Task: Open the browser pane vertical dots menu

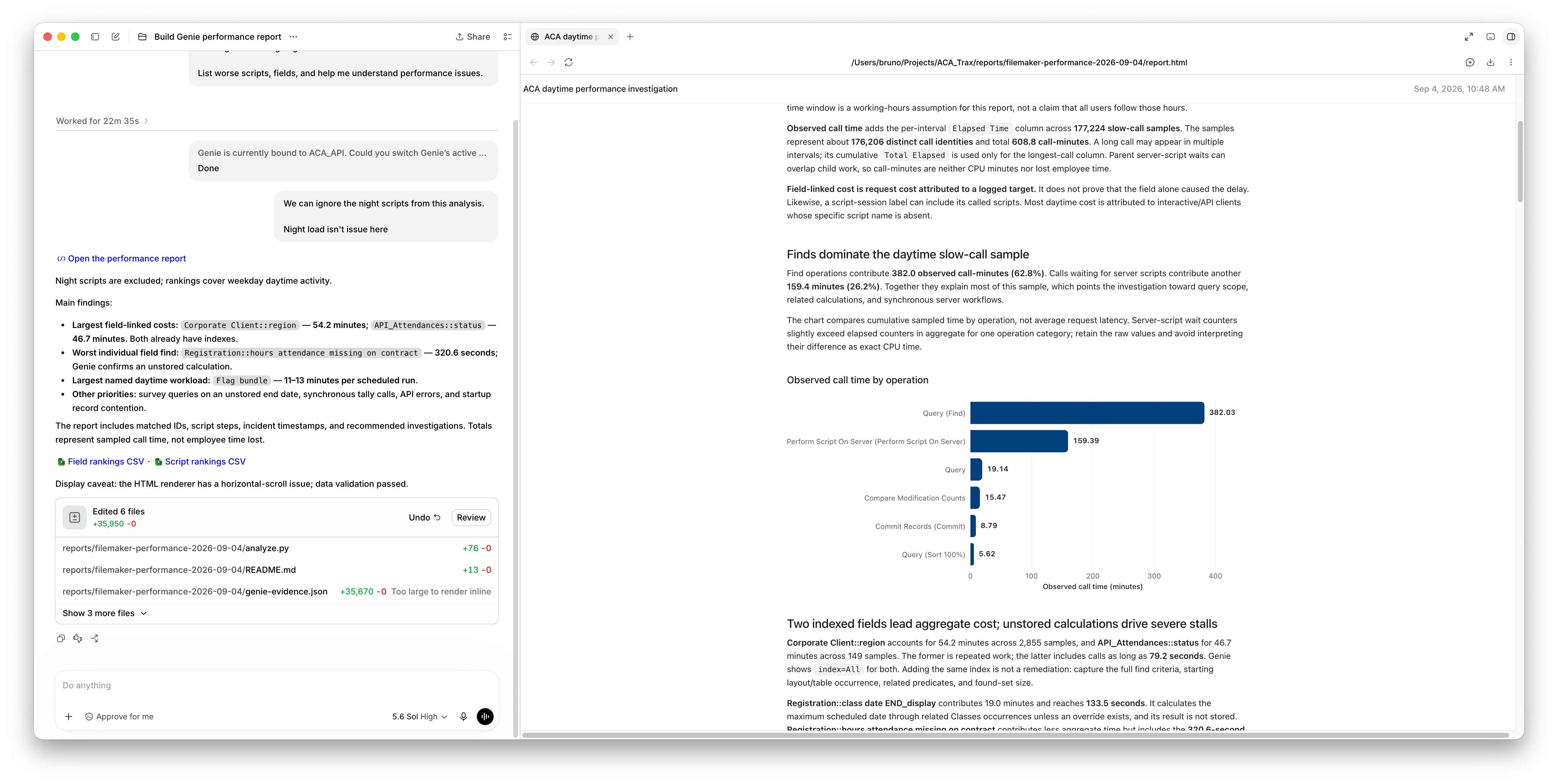Action: click(x=1511, y=62)
